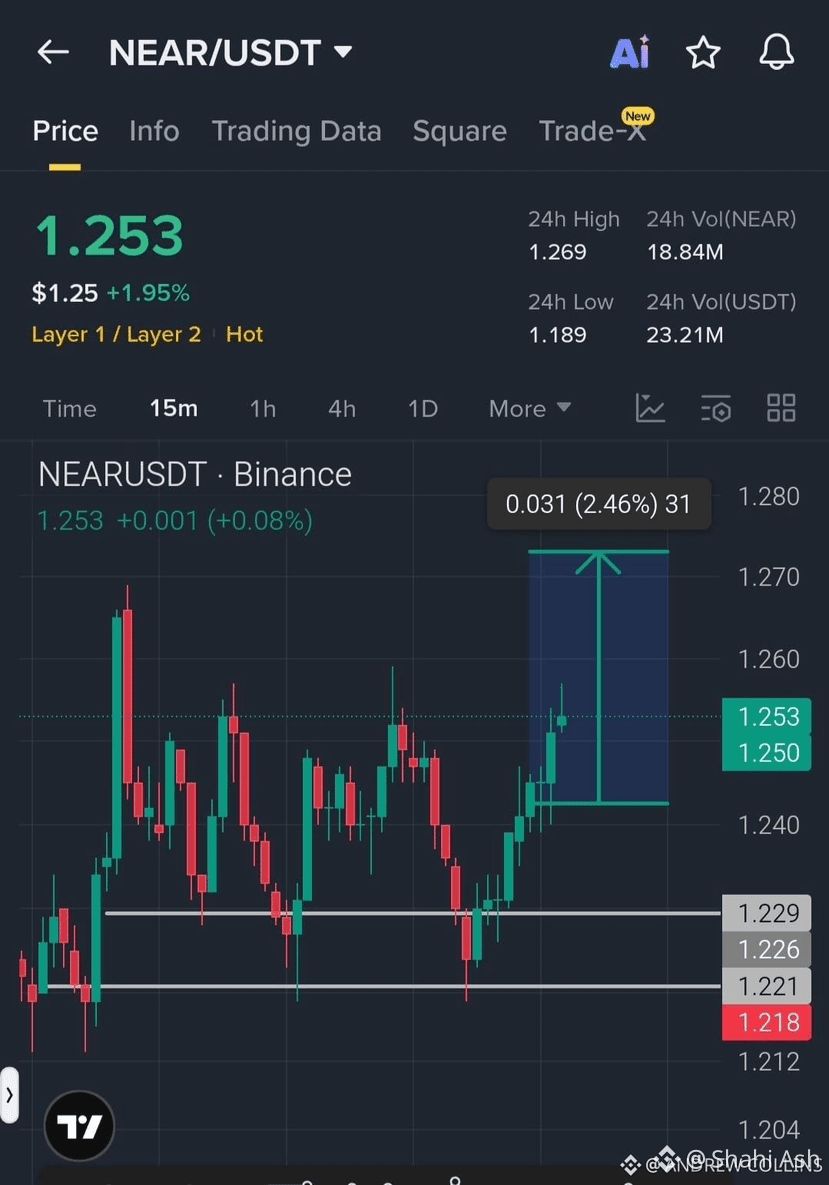The height and width of the screenshot is (1185, 829).
Task: Click the large green 1.253 price
Action: (x=110, y=235)
